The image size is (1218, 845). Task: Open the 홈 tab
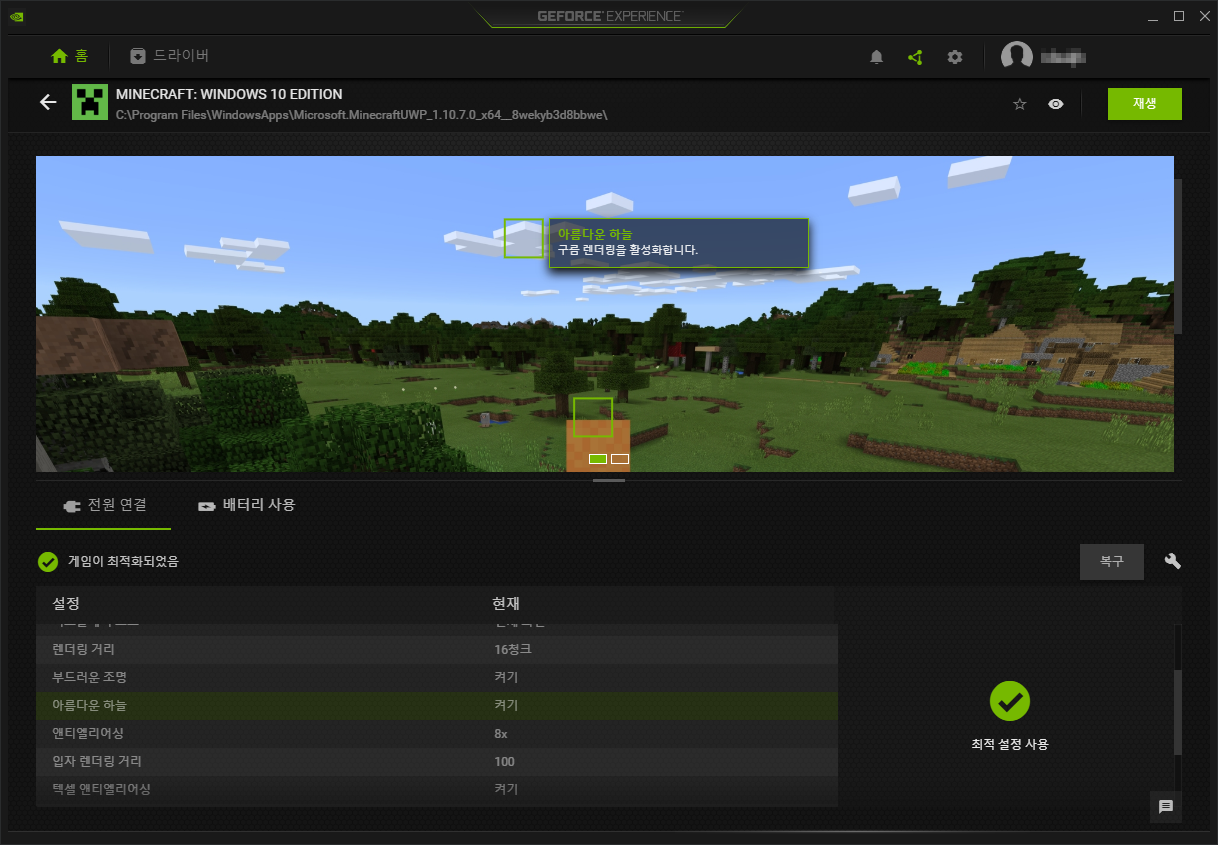click(70, 56)
